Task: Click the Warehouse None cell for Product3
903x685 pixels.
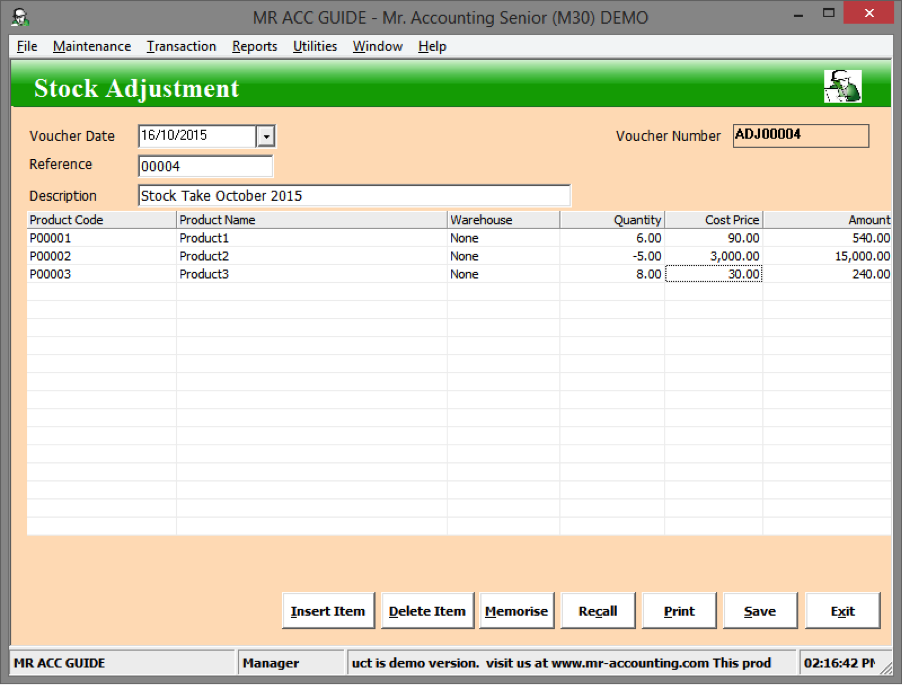Action: tap(503, 274)
